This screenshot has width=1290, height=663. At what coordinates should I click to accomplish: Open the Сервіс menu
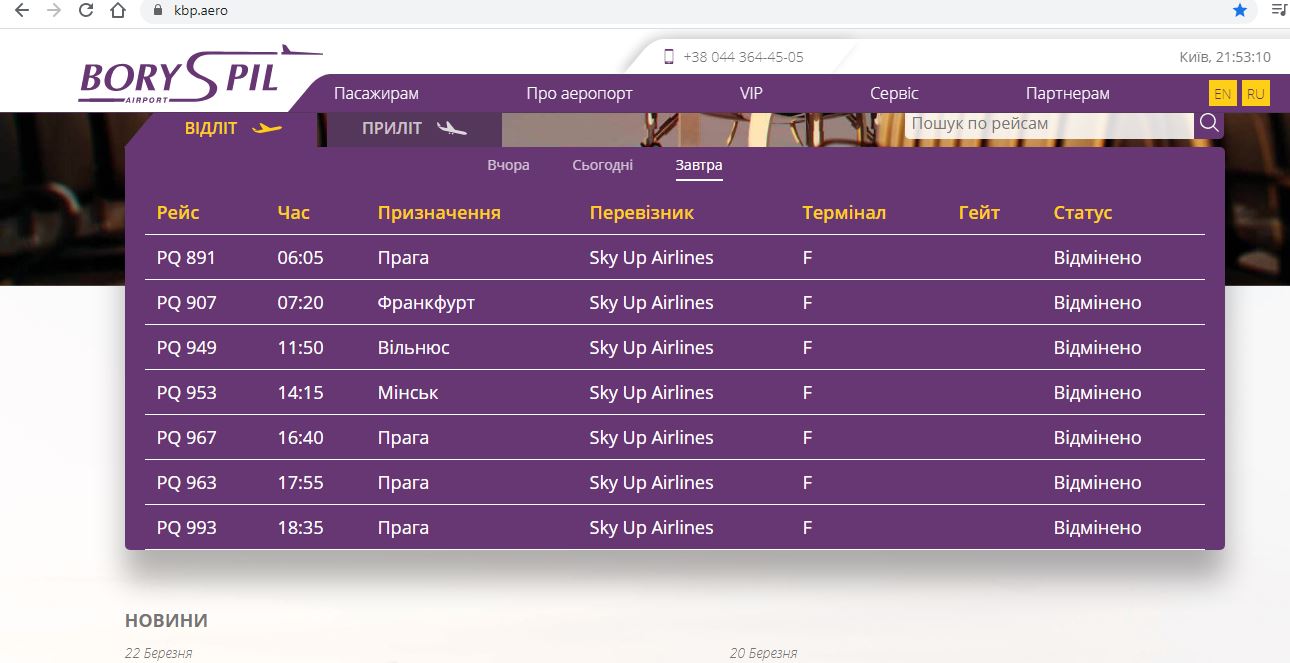(894, 94)
